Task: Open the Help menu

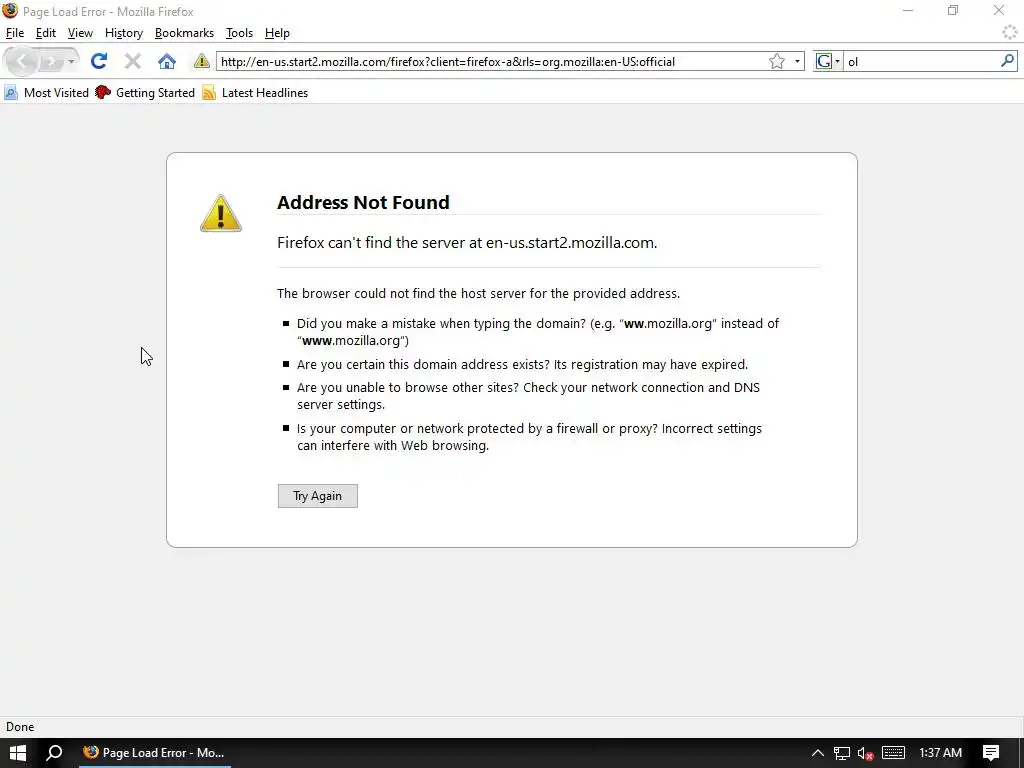Action: point(277,33)
